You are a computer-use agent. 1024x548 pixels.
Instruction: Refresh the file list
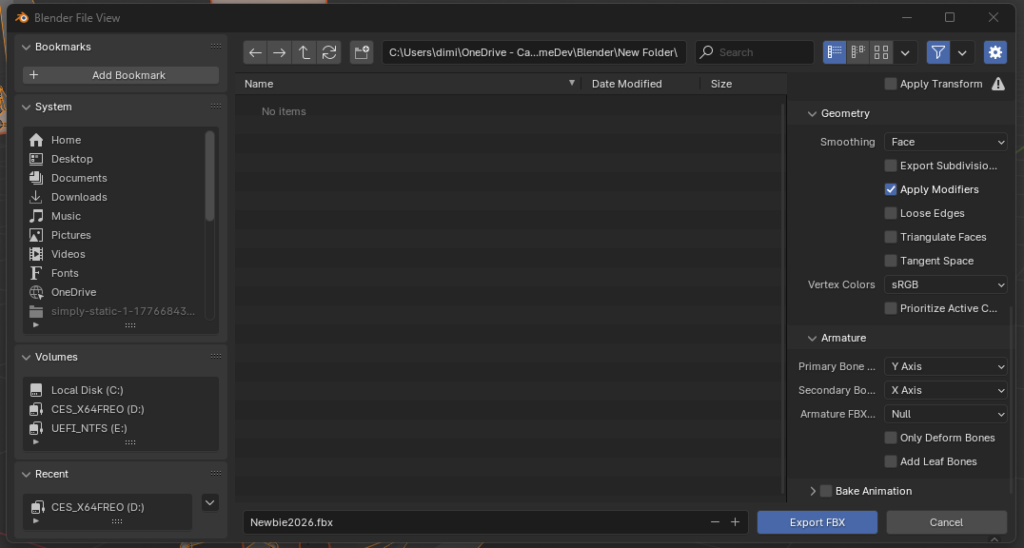[x=328, y=52]
